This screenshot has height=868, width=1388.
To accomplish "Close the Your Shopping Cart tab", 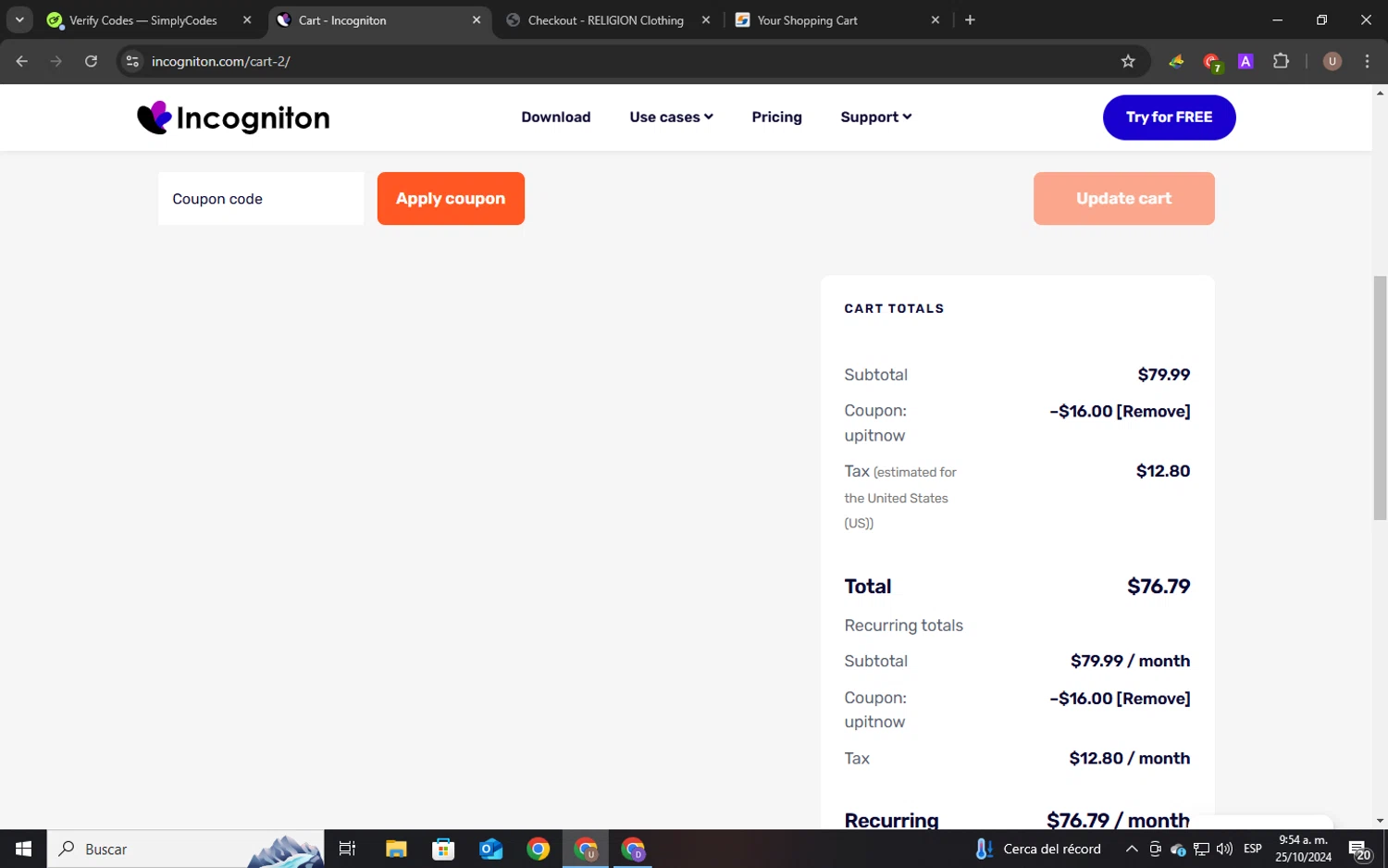I will tap(936, 20).
